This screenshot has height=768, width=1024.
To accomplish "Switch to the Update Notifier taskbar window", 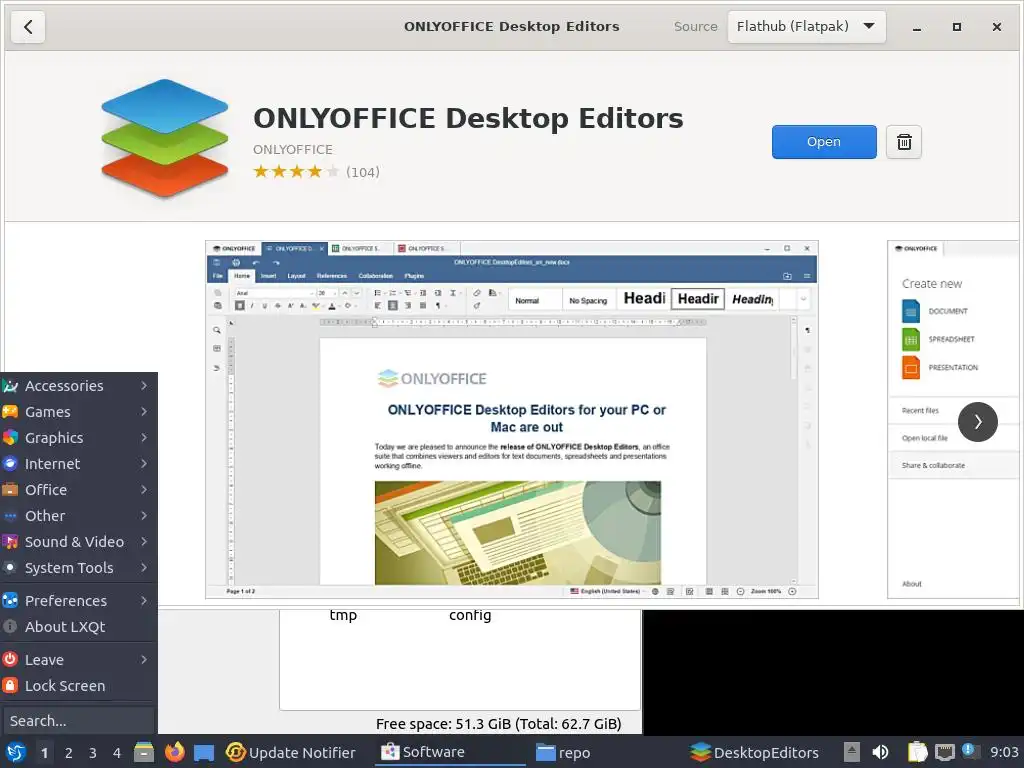I will [x=291, y=752].
